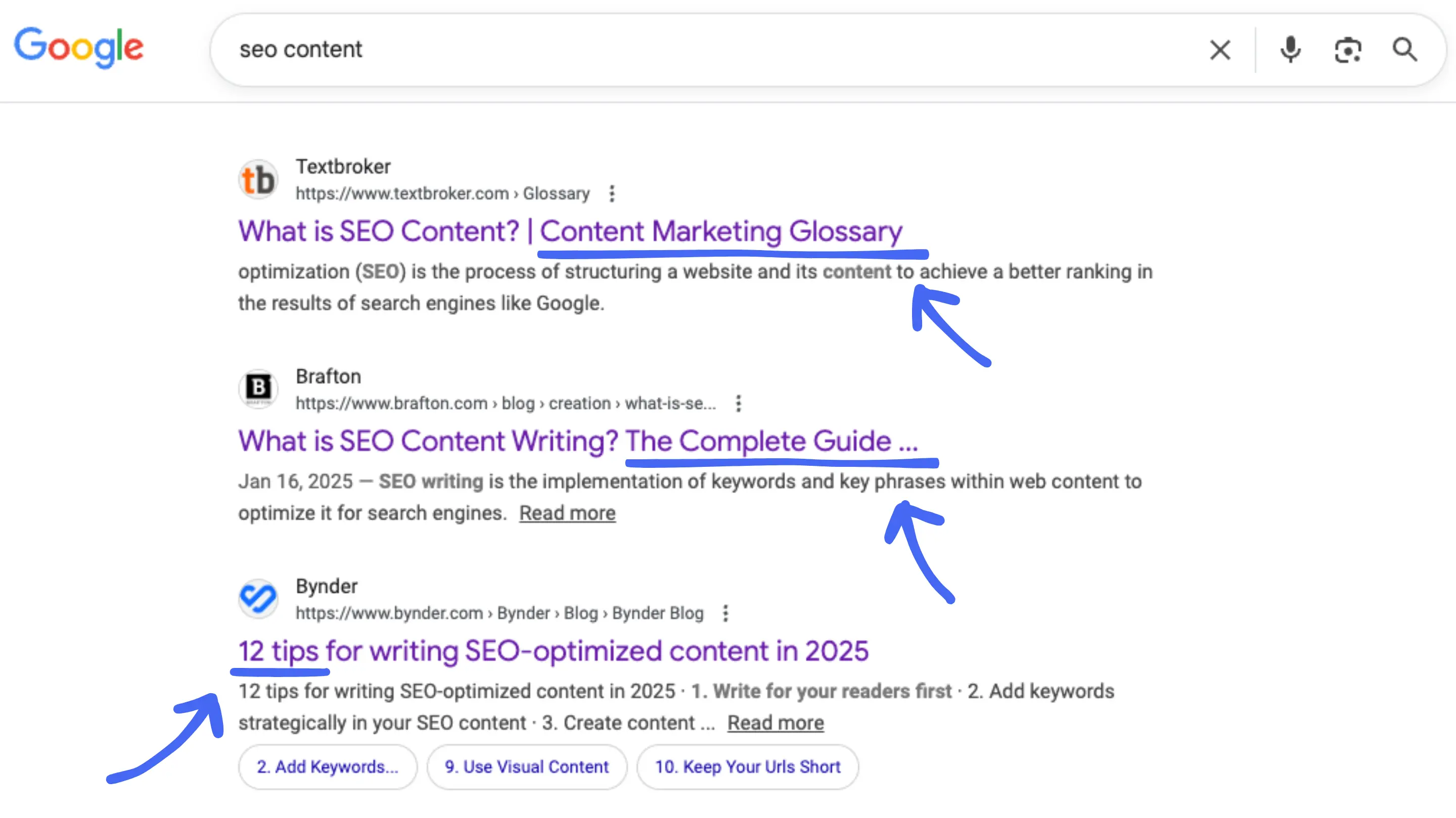This screenshot has width=1456, height=818.
Task: Click the Bynder favicon
Action: click(x=258, y=598)
